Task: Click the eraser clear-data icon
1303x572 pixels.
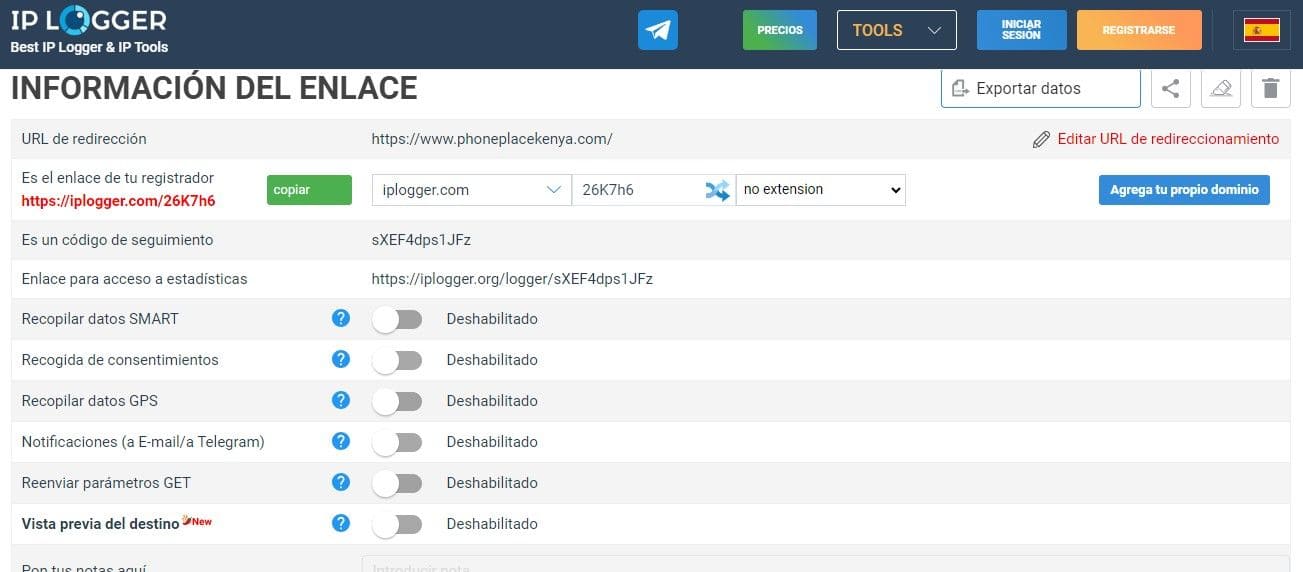Action: (1220, 88)
